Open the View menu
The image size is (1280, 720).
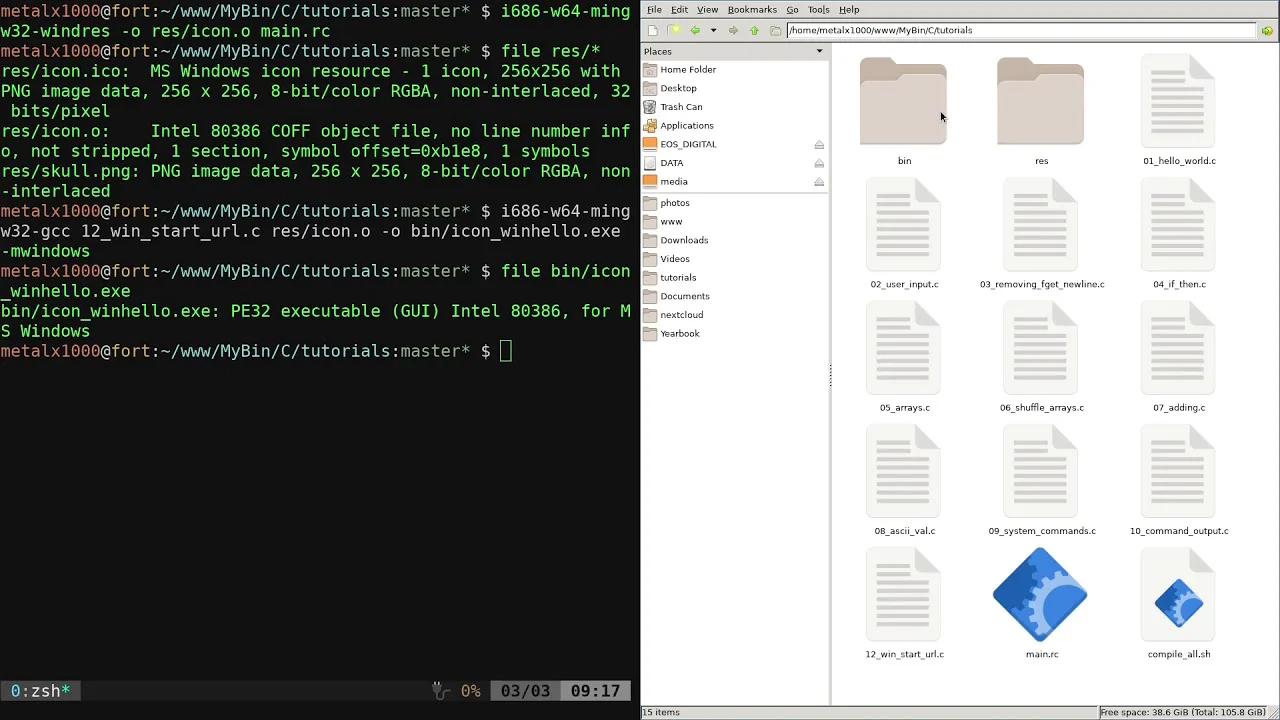pyautogui.click(x=707, y=10)
